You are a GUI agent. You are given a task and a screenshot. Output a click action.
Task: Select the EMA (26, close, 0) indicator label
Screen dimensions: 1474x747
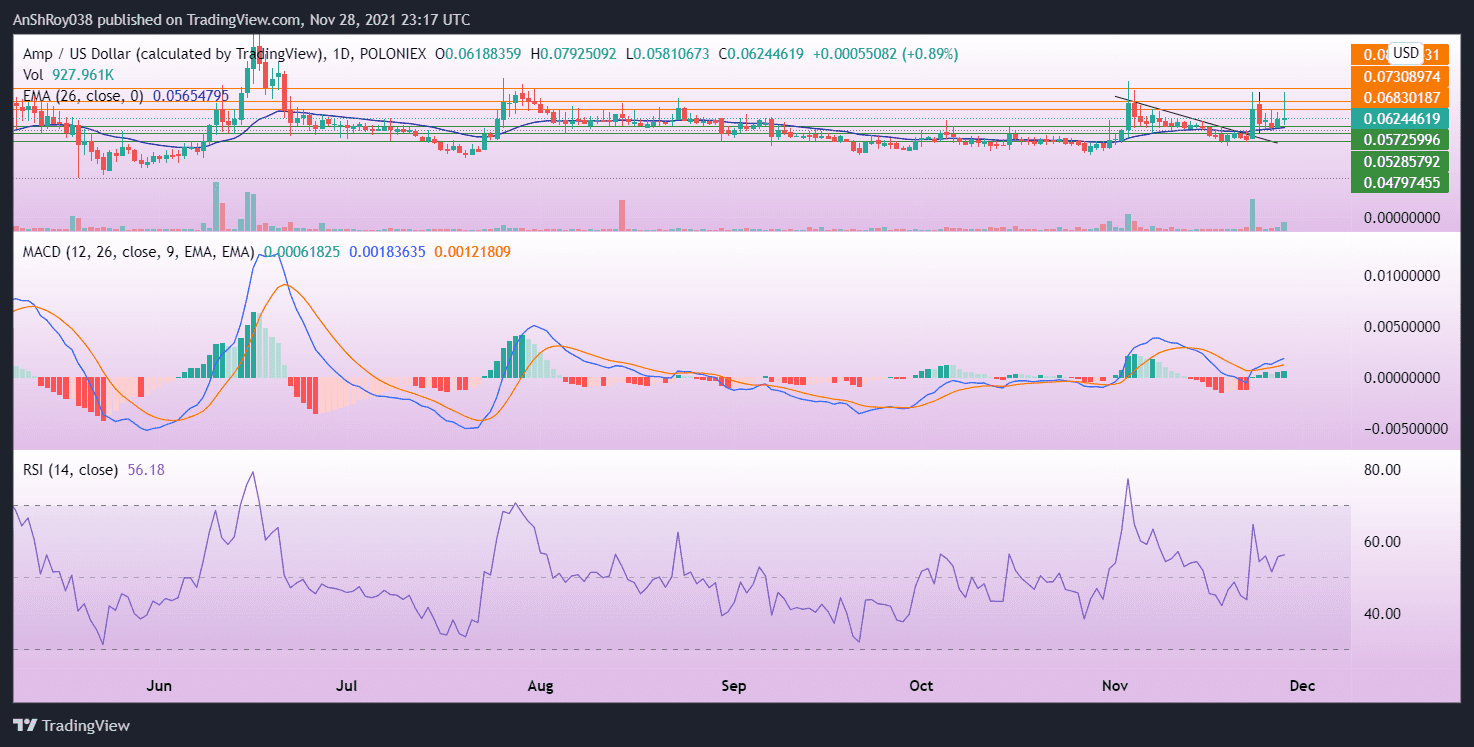83,96
